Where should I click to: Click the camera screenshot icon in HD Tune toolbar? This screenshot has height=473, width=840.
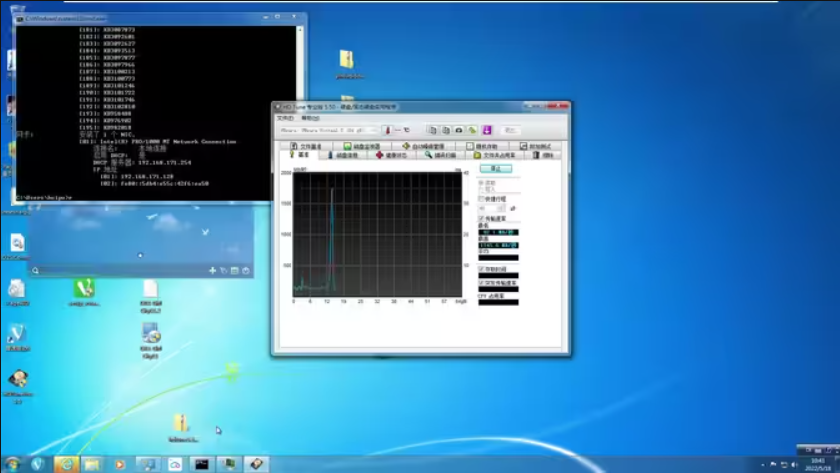coord(459,130)
